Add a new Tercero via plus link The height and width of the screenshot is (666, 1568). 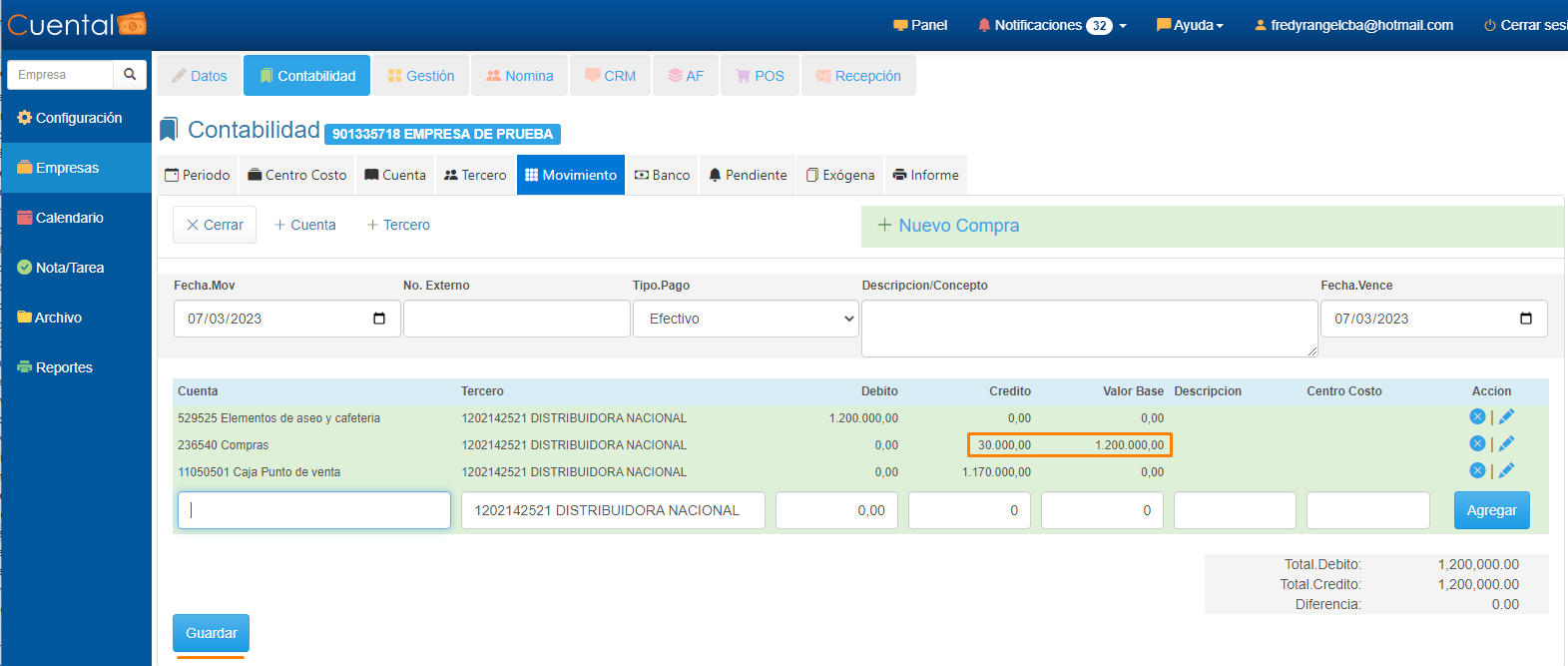pos(398,225)
